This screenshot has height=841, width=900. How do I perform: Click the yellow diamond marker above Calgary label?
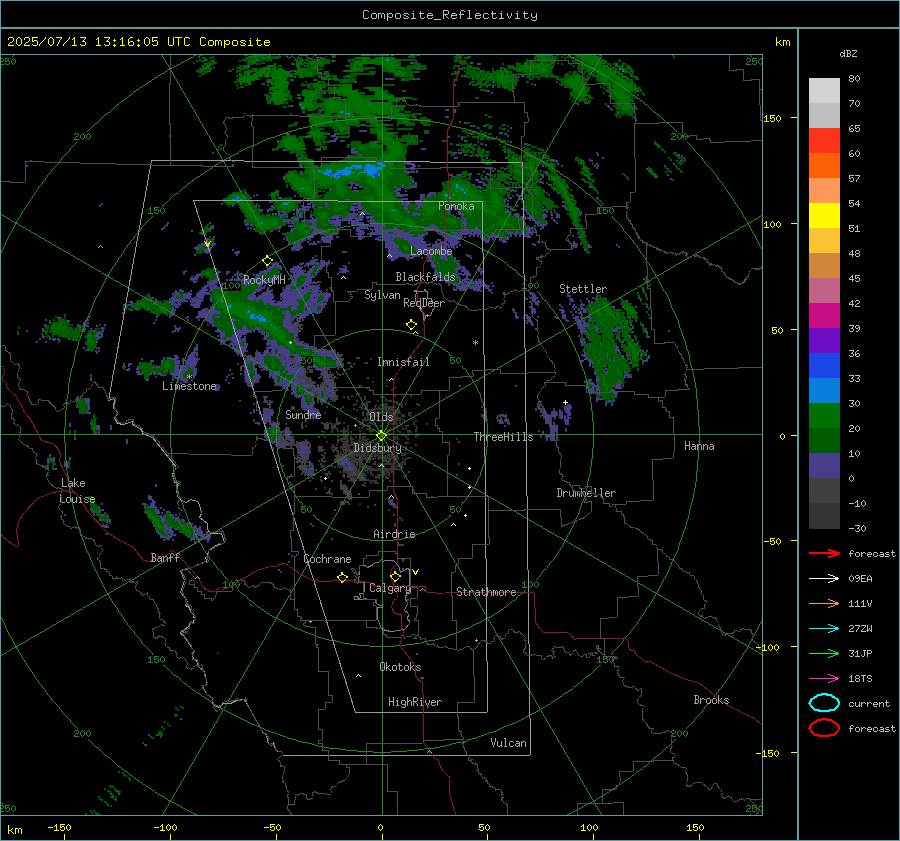point(395,576)
